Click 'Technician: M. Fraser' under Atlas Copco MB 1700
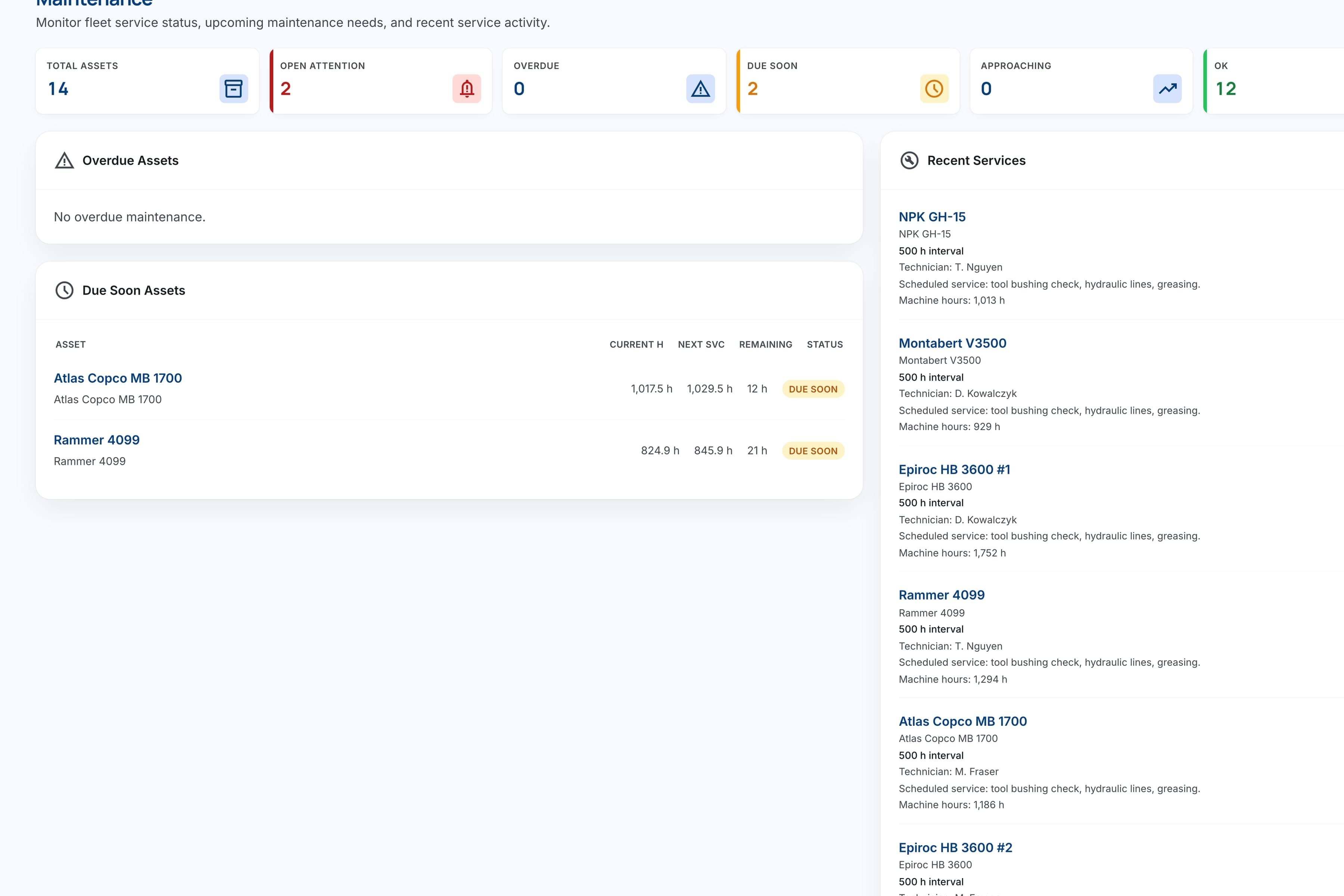The image size is (1344, 896). tap(949, 771)
